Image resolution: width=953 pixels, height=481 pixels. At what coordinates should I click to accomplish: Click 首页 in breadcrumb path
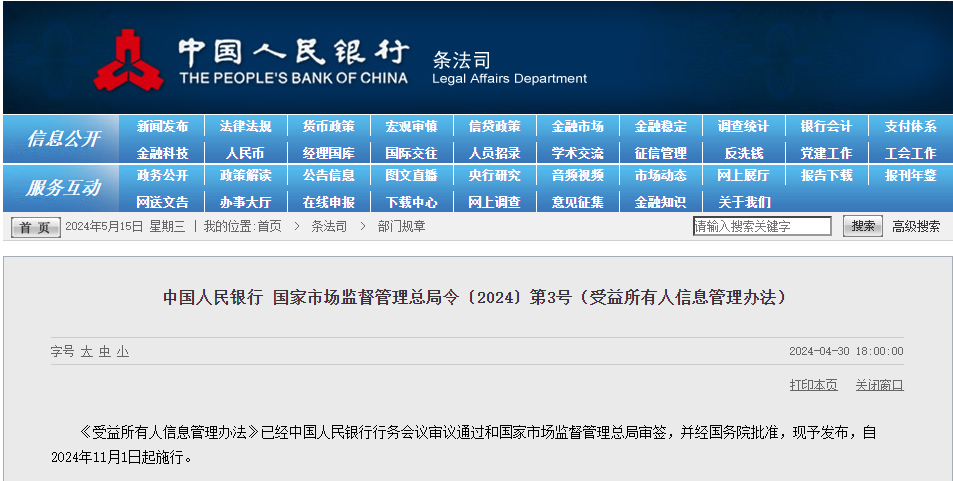click(269, 227)
